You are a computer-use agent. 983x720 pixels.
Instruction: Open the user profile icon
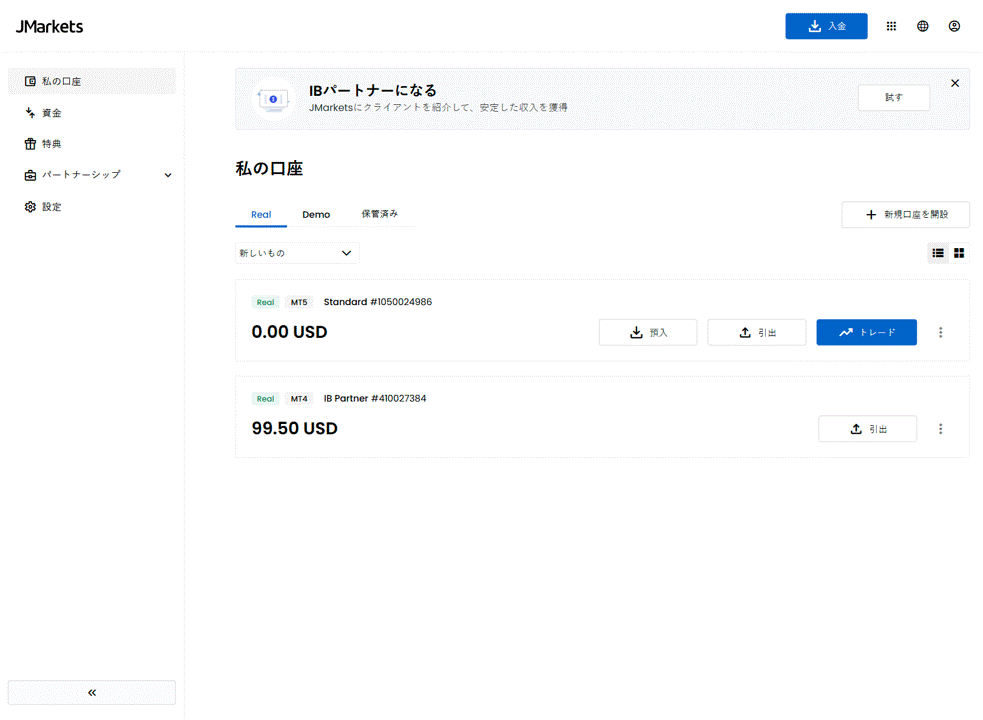954,26
